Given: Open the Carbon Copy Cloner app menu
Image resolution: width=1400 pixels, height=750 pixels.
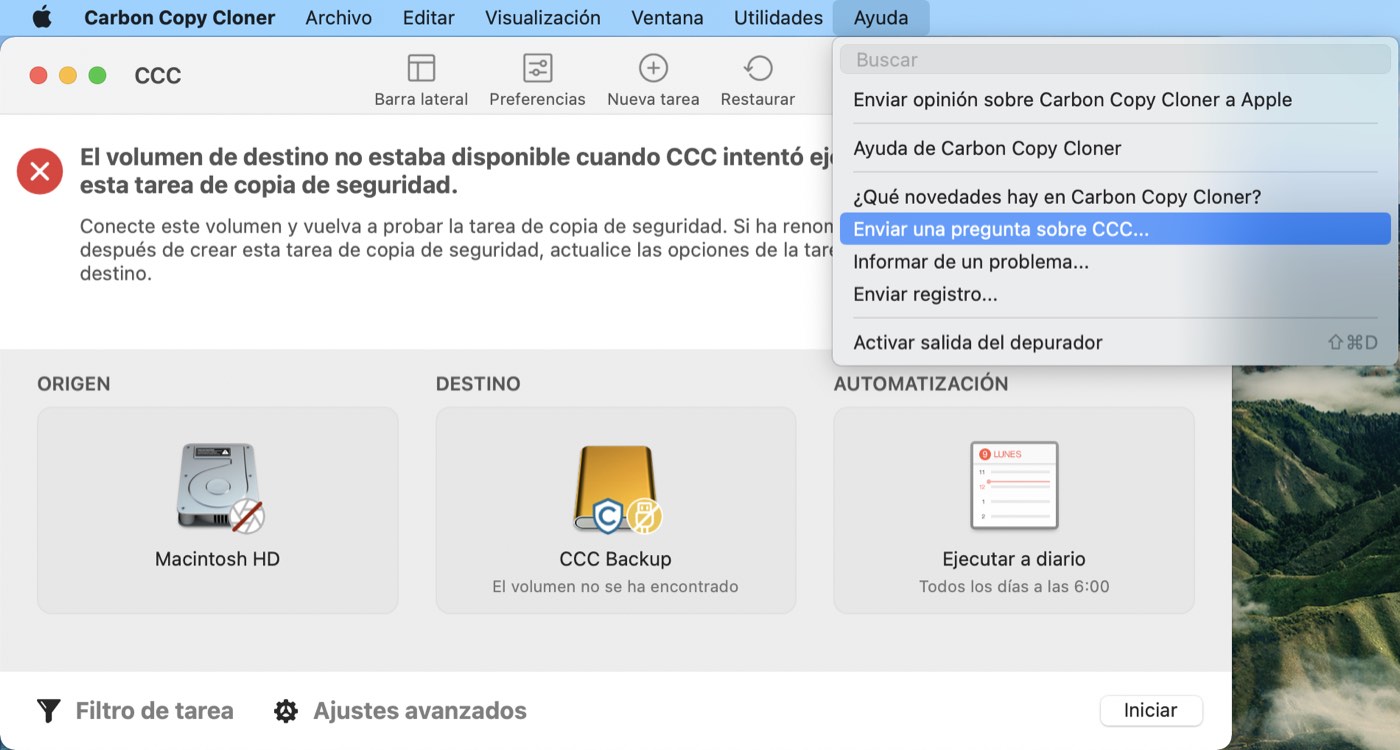Looking at the screenshot, I should 180,18.
